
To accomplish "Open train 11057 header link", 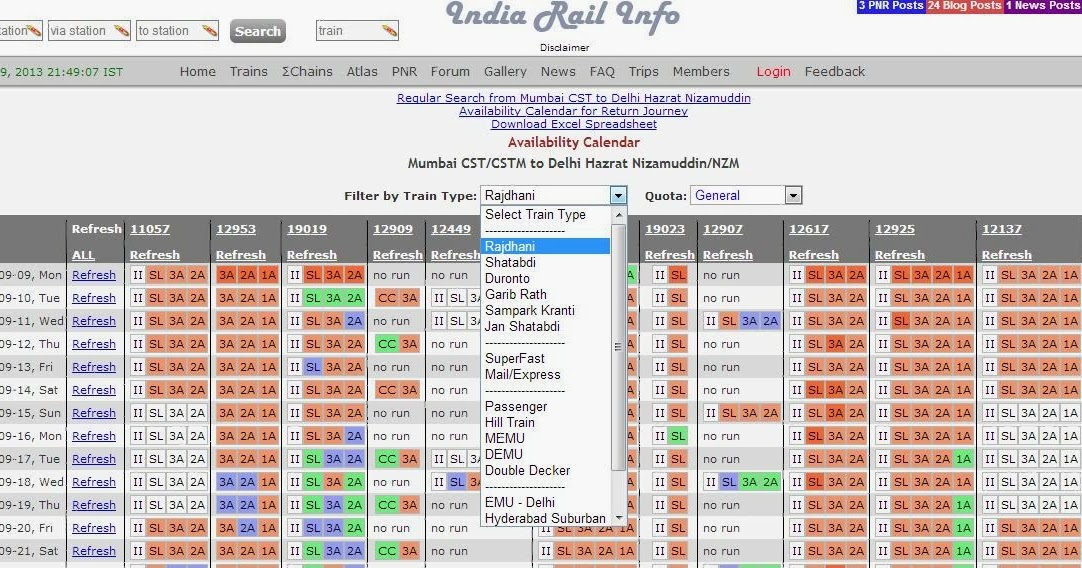I will point(150,229).
